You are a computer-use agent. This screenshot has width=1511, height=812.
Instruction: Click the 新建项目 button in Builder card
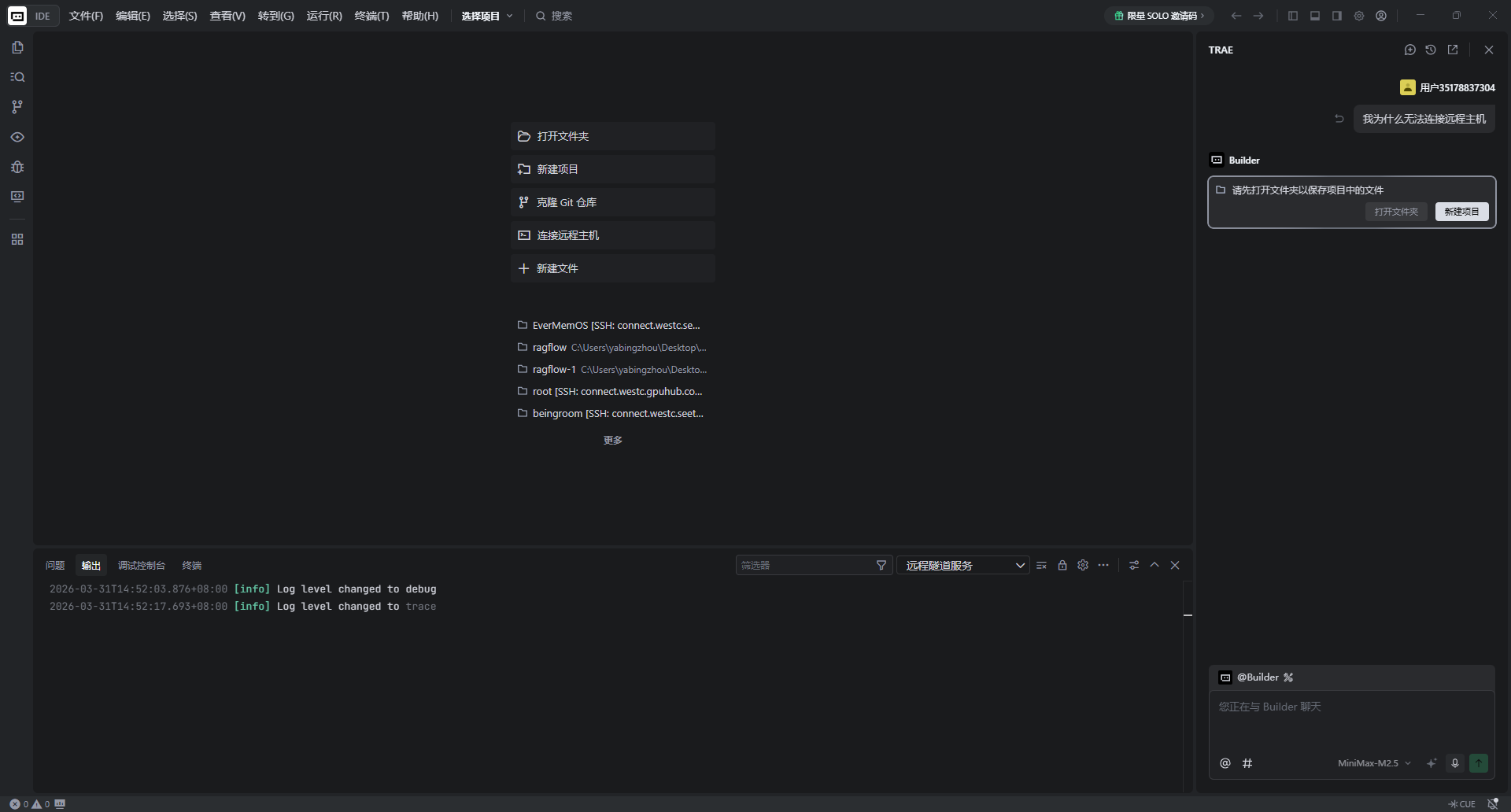pos(1461,212)
